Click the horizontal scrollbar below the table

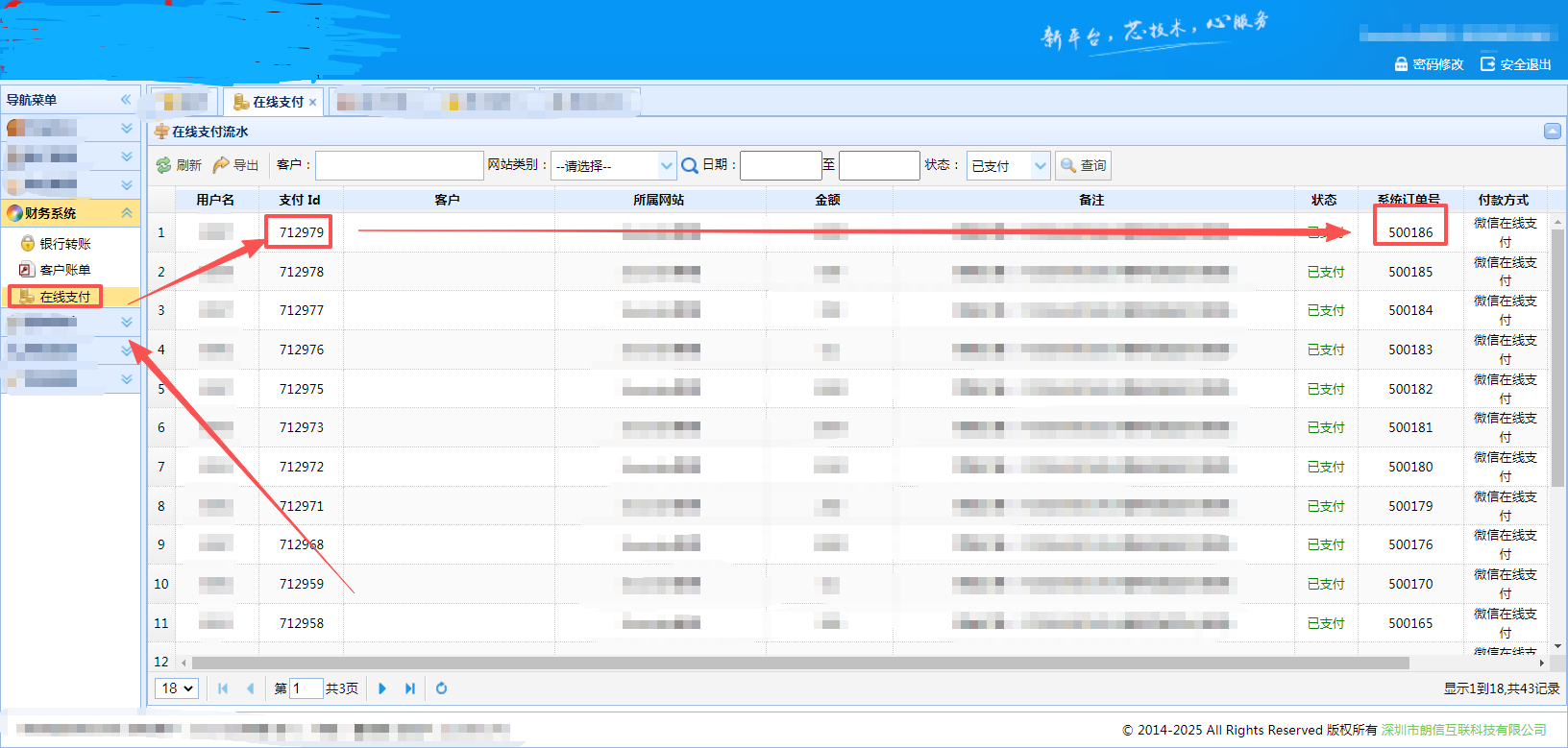coord(799,663)
